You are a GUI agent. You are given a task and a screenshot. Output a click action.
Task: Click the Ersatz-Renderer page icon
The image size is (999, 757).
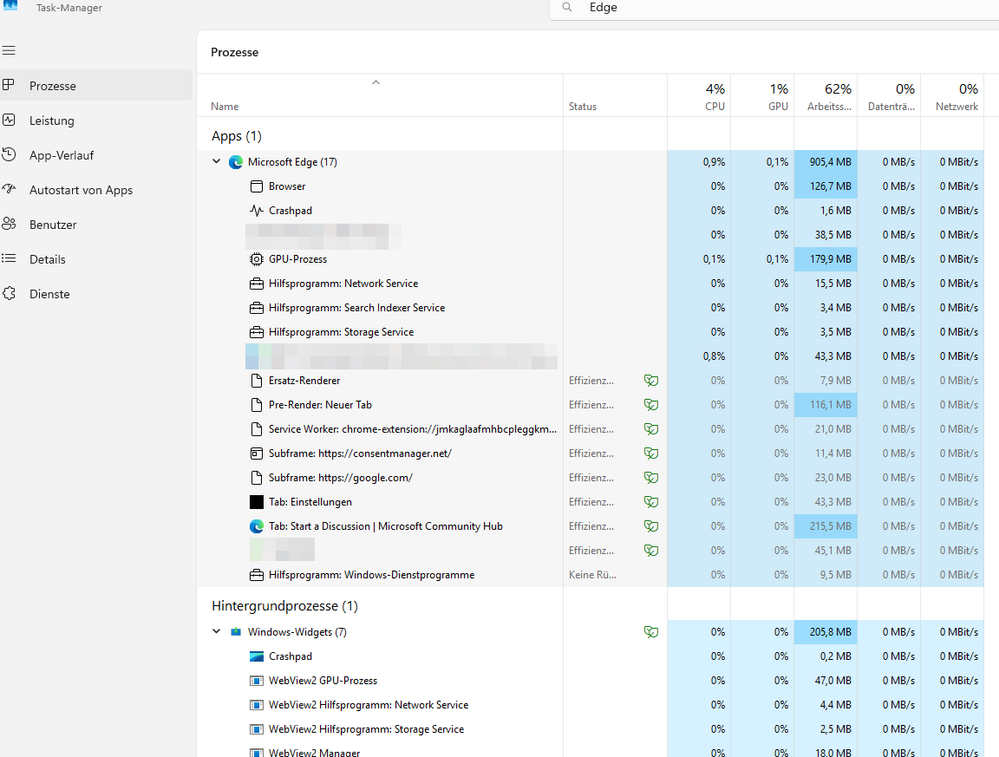click(x=256, y=380)
